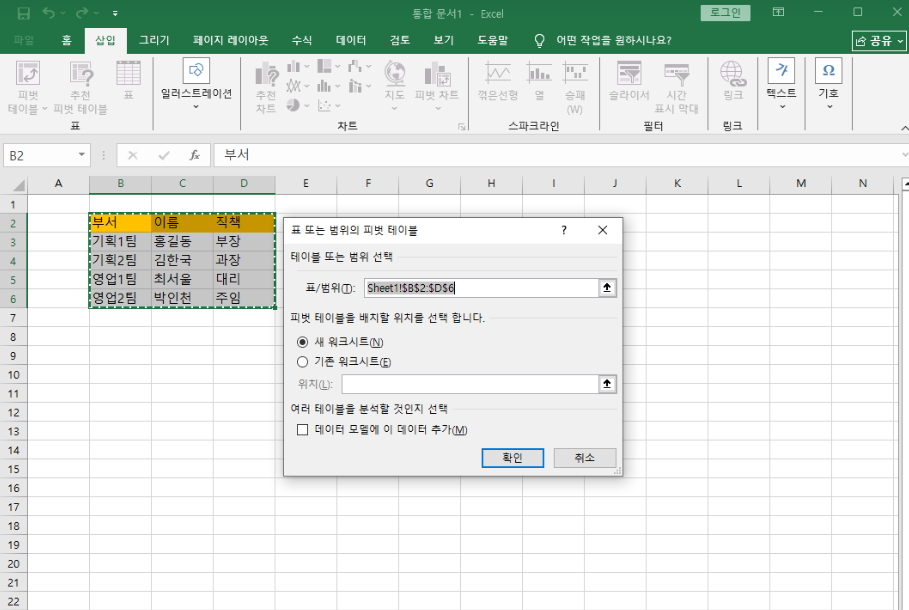
Task: Select the Existing Worksheet radio option
Action: [303, 362]
